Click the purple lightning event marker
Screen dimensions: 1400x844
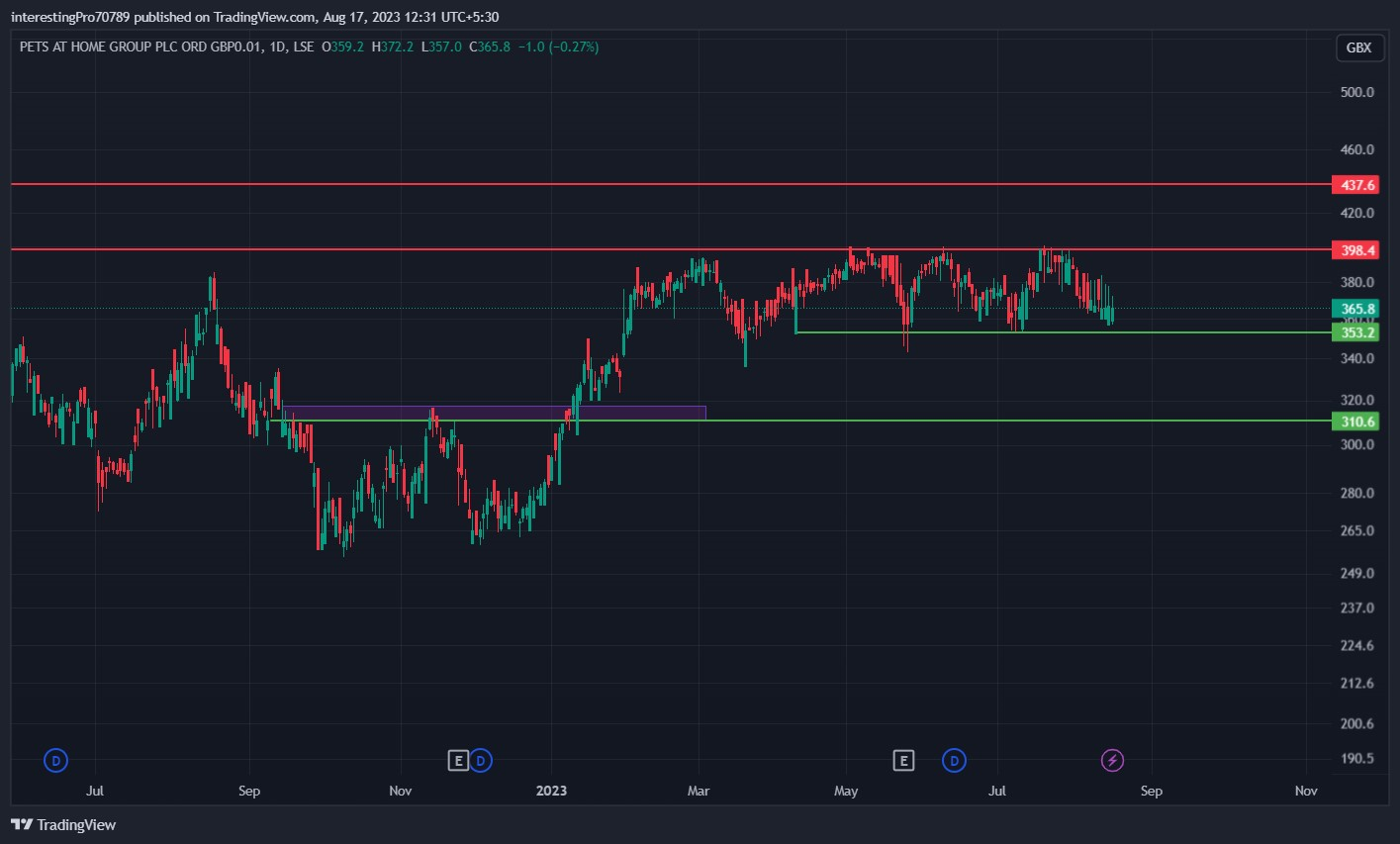1113,760
